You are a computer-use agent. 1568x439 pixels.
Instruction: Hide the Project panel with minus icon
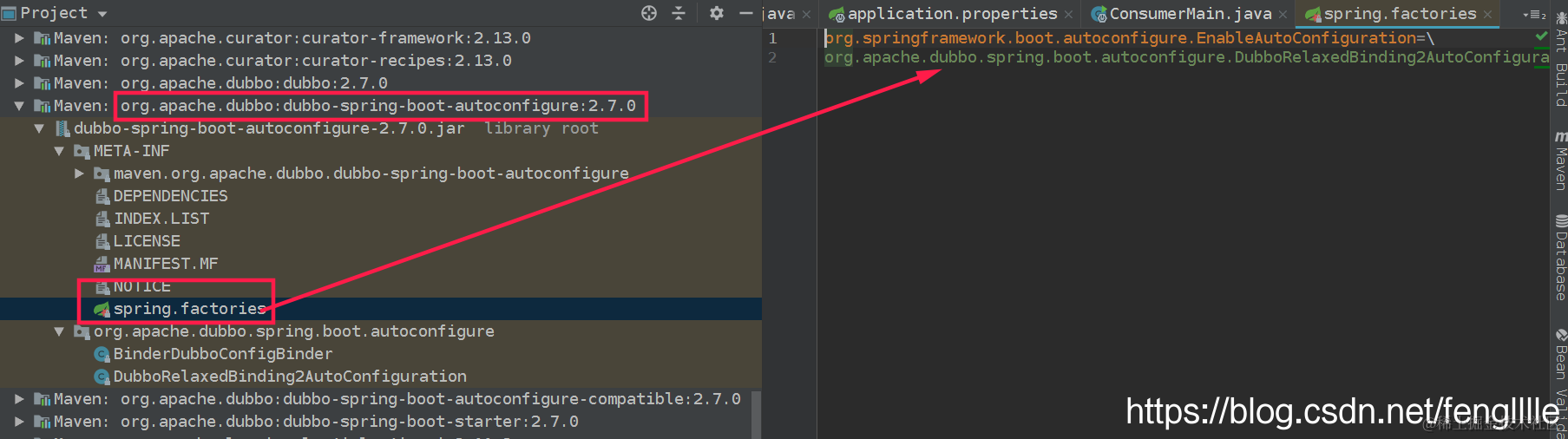coord(745,13)
